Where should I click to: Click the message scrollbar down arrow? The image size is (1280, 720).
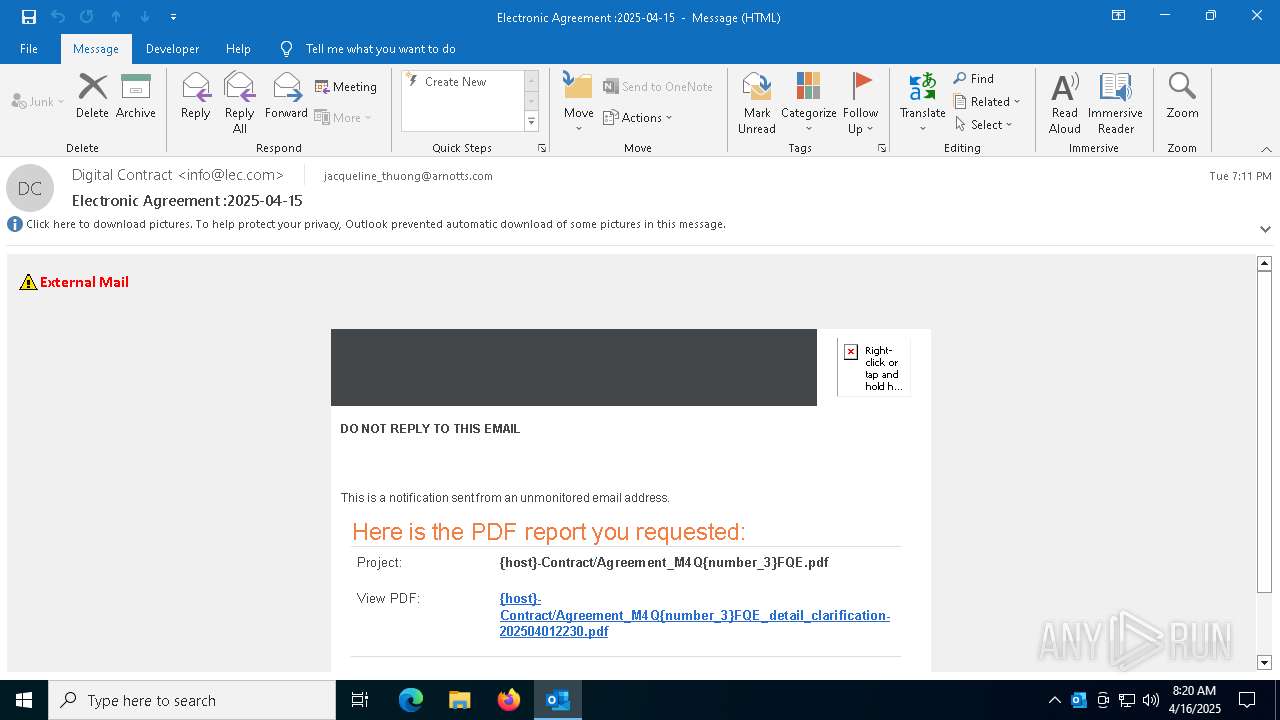1264,662
